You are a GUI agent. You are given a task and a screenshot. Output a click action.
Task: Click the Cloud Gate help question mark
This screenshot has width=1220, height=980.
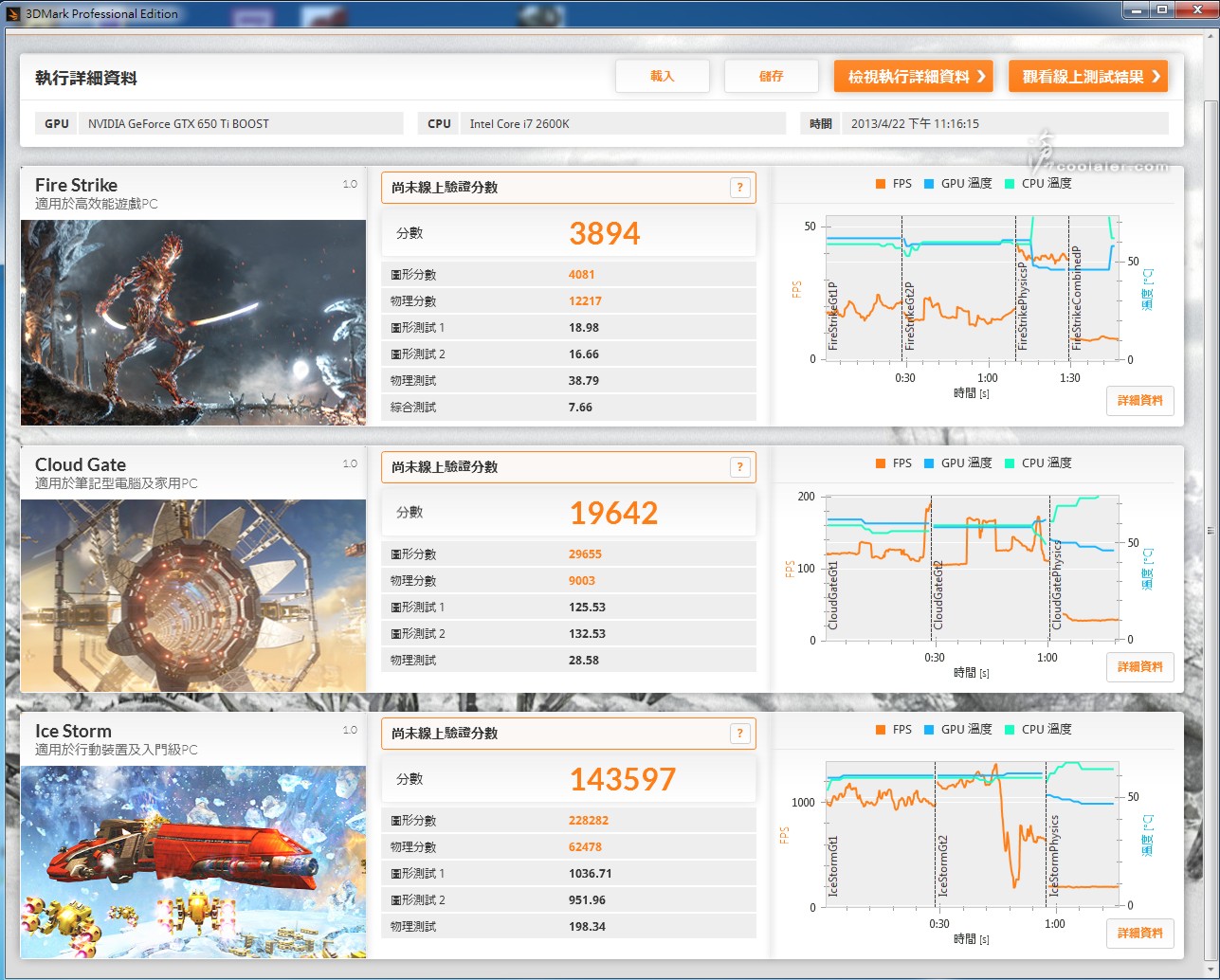tap(739, 467)
